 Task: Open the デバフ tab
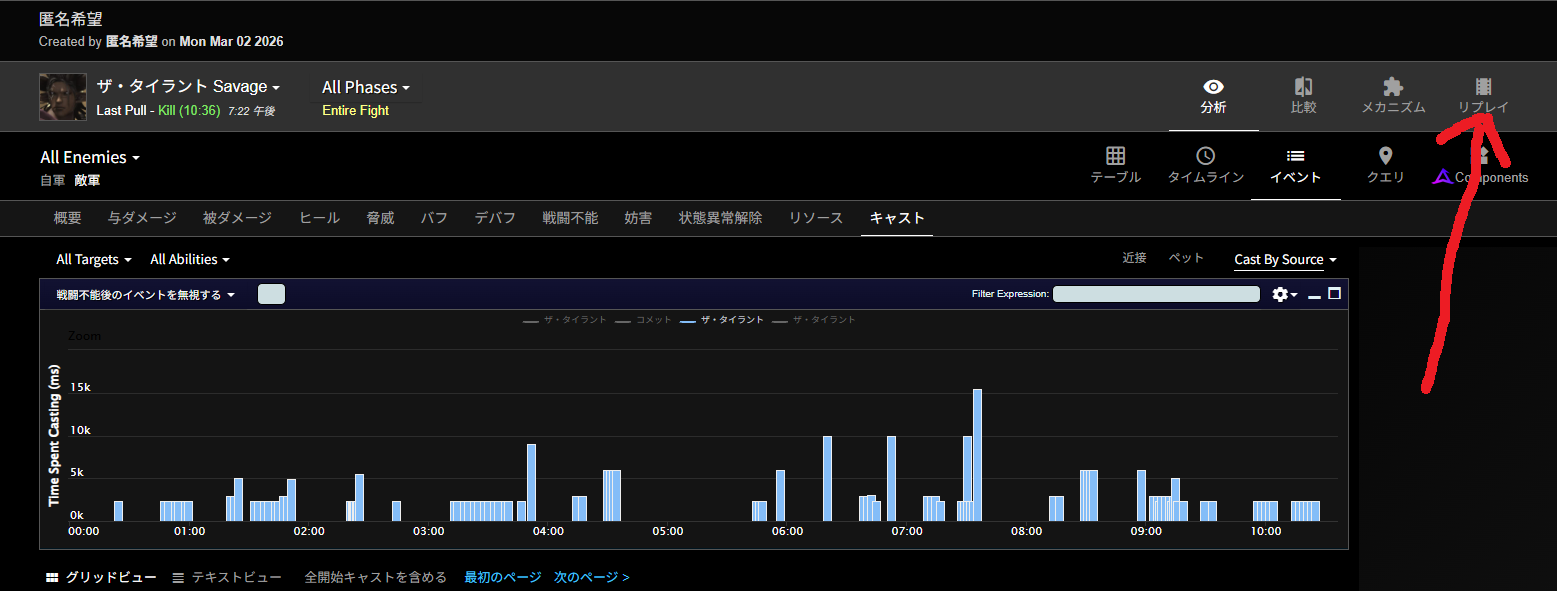tap(495, 217)
